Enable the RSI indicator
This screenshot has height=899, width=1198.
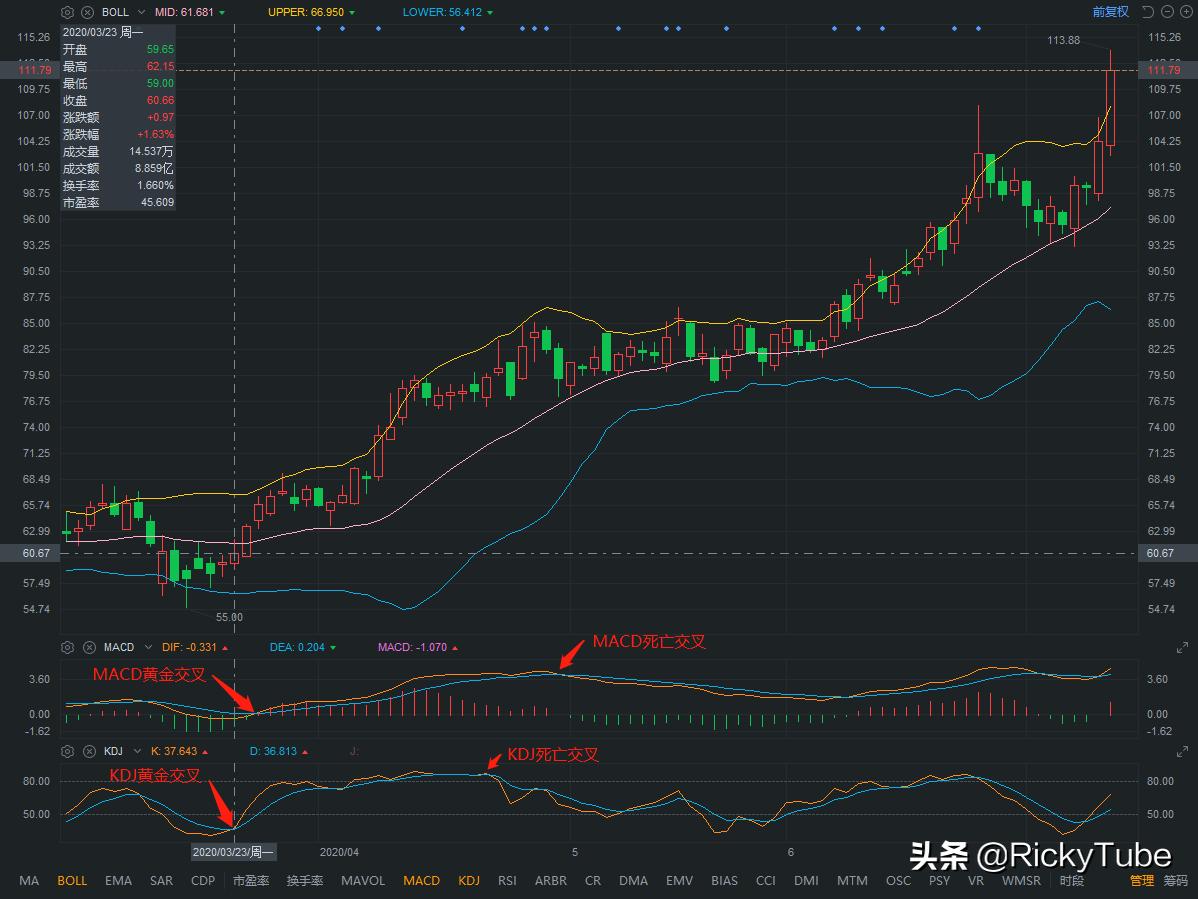[x=507, y=881]
